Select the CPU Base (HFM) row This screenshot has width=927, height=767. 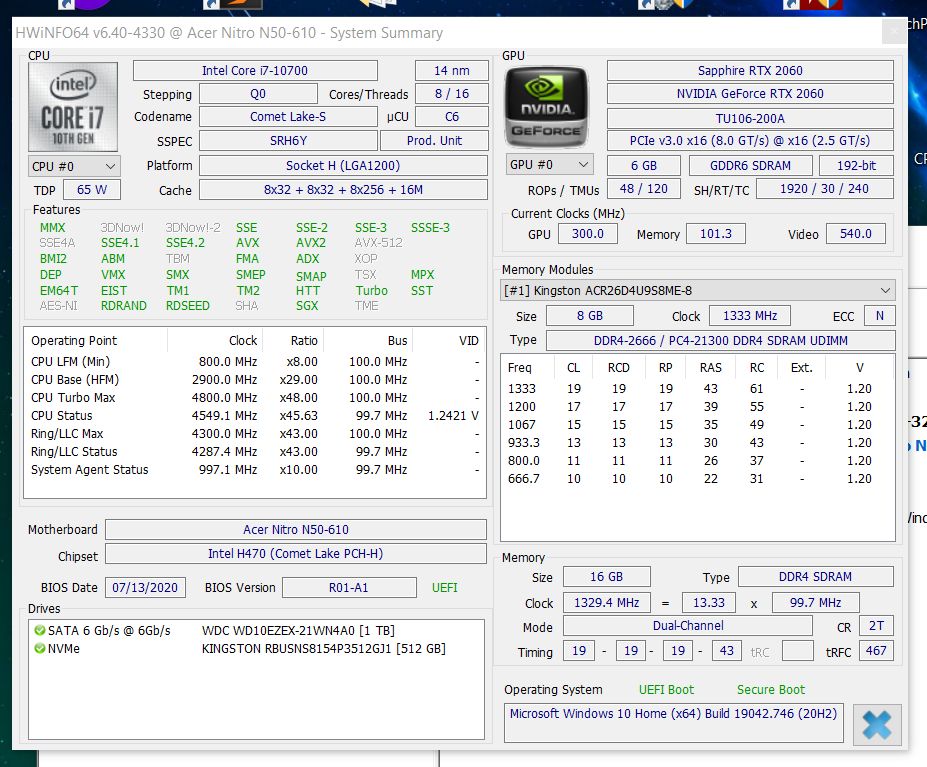tap(255, 380)
